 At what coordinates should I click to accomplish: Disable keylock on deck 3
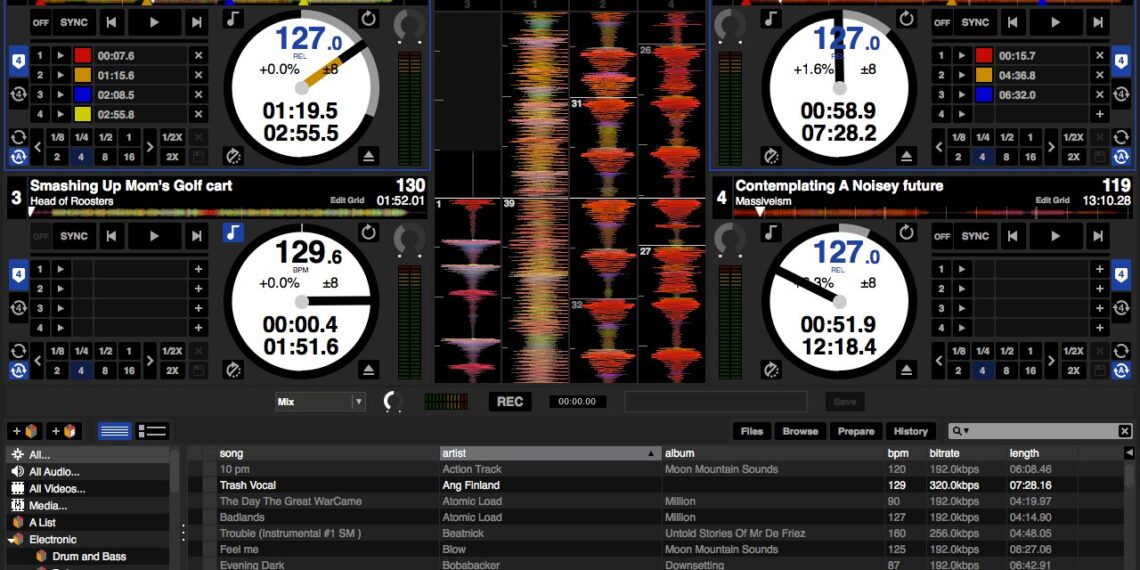click(233, 233)
